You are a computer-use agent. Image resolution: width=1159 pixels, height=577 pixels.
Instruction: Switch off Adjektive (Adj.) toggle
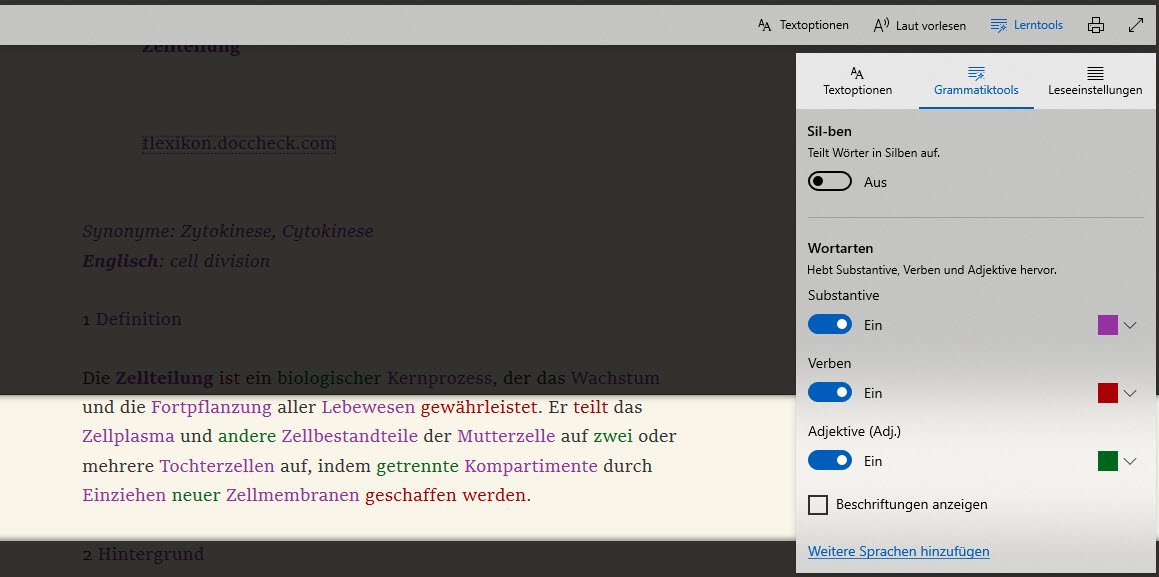pos(829,461)
